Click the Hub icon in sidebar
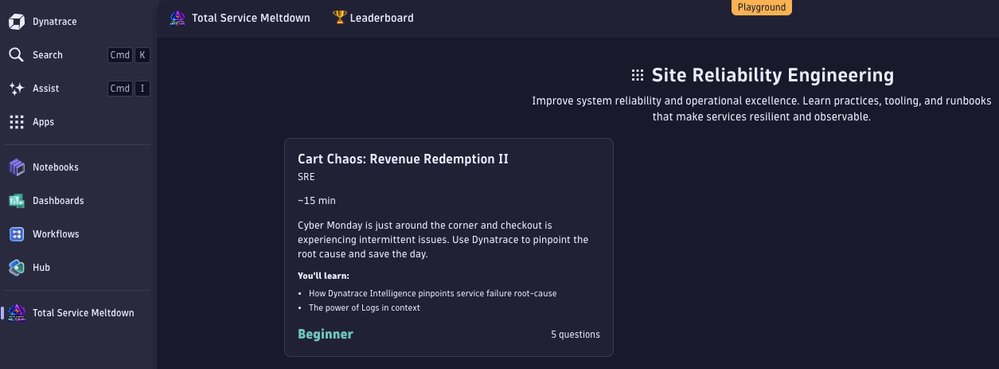999x369 pixels. pyautogui.click(x=17, y=268)
